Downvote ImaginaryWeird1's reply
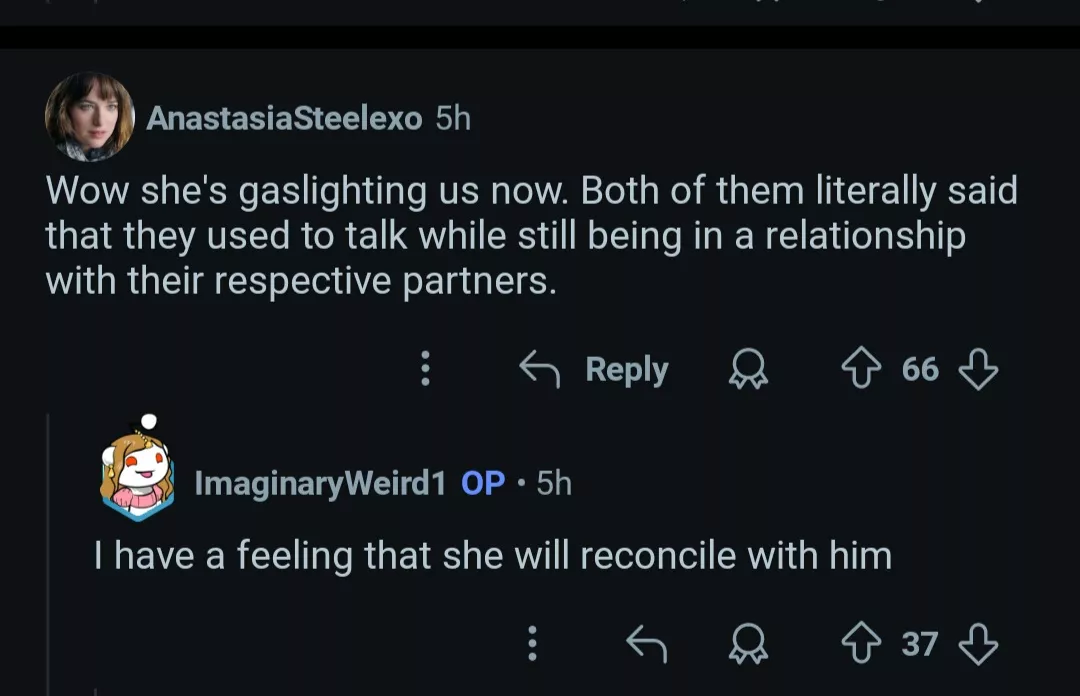Viewport: 1080px width, 696px height. (978, 644)
